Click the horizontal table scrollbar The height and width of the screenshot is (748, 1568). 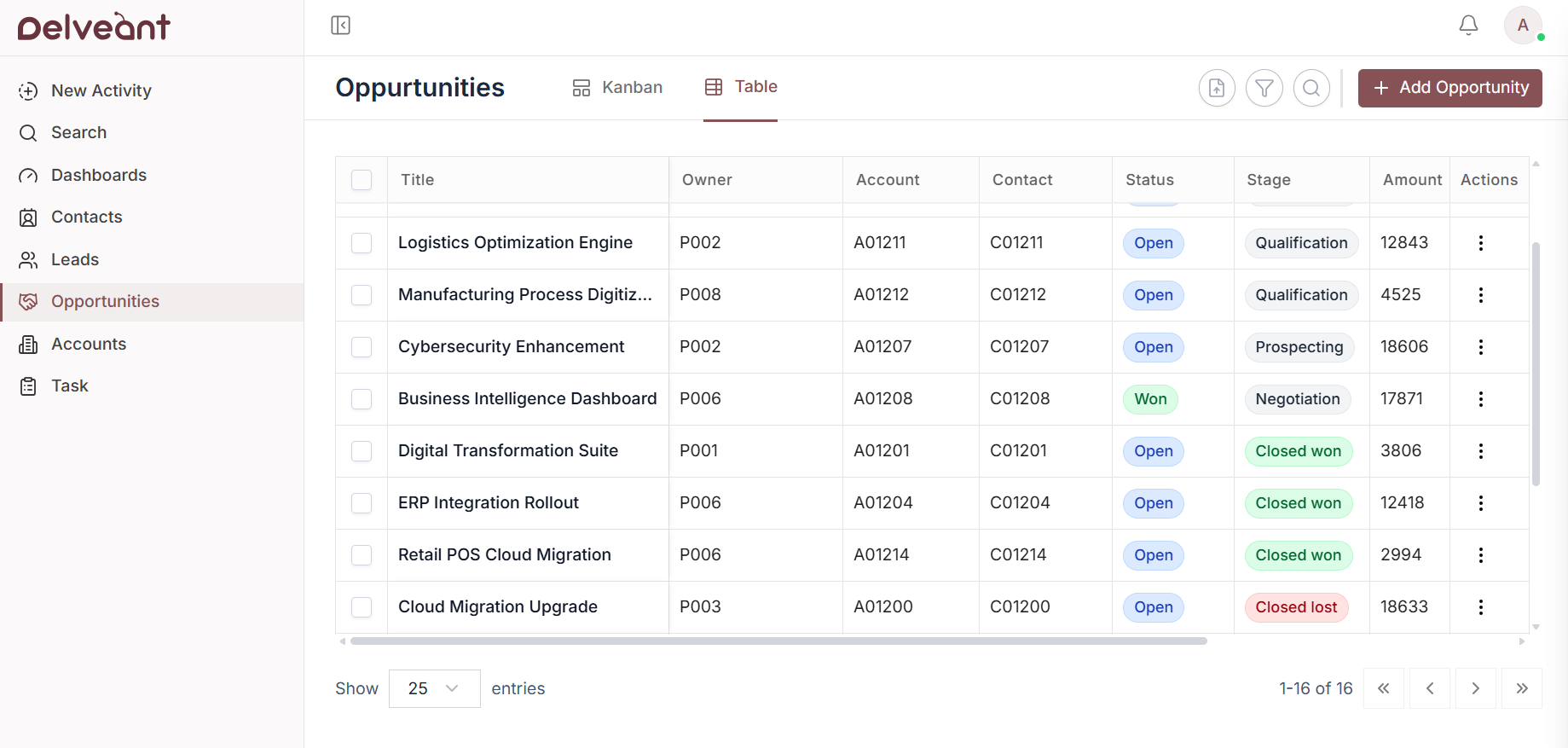click(x=778, y=641)
